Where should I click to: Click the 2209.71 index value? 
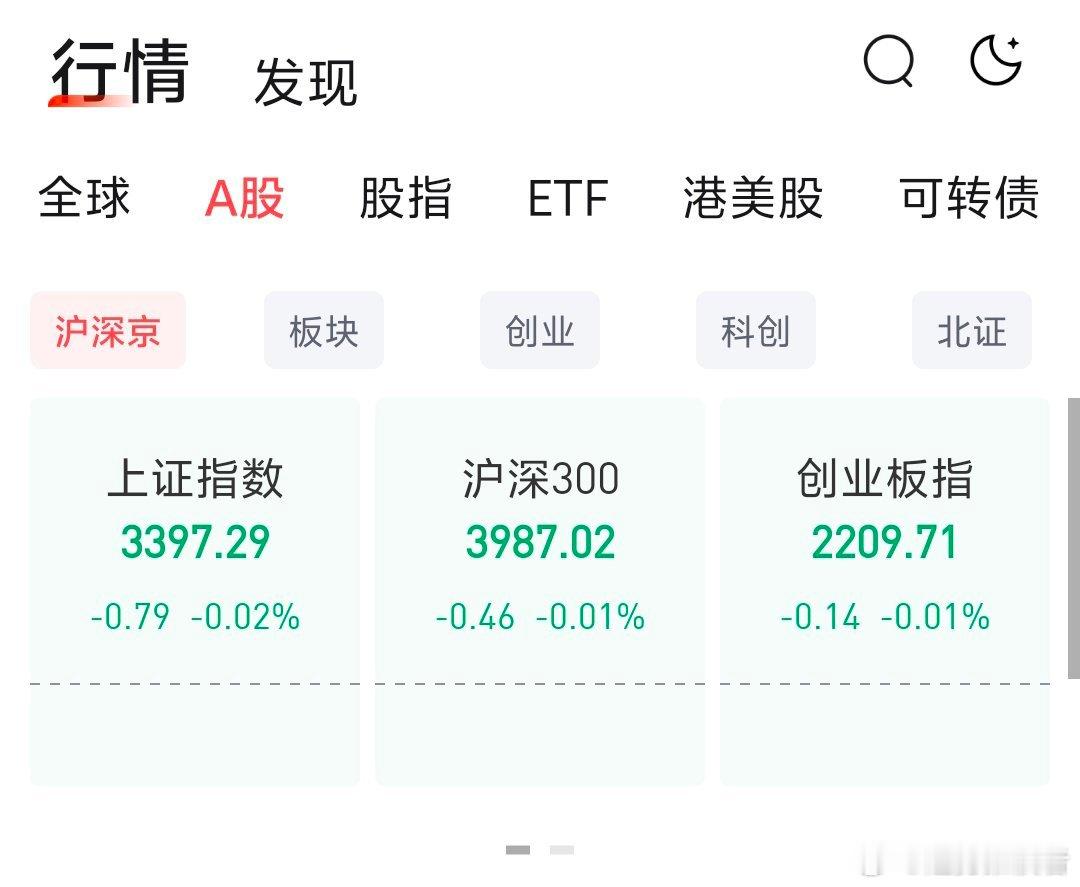click(x=885, y=542)
